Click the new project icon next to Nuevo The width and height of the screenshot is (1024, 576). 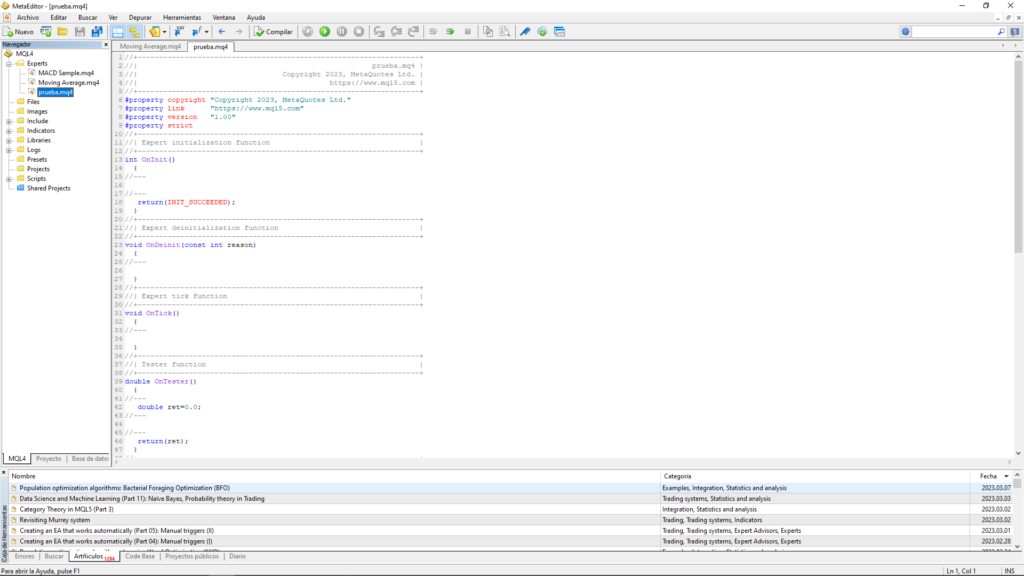[46, 31]
